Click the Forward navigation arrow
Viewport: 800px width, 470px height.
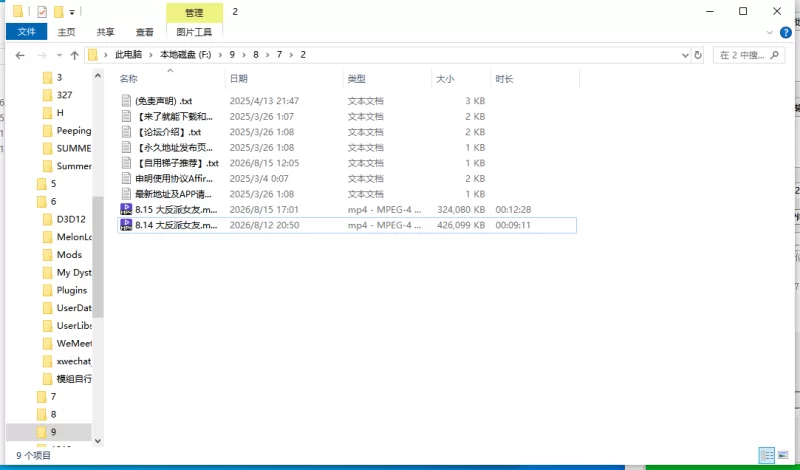[42, 55]
